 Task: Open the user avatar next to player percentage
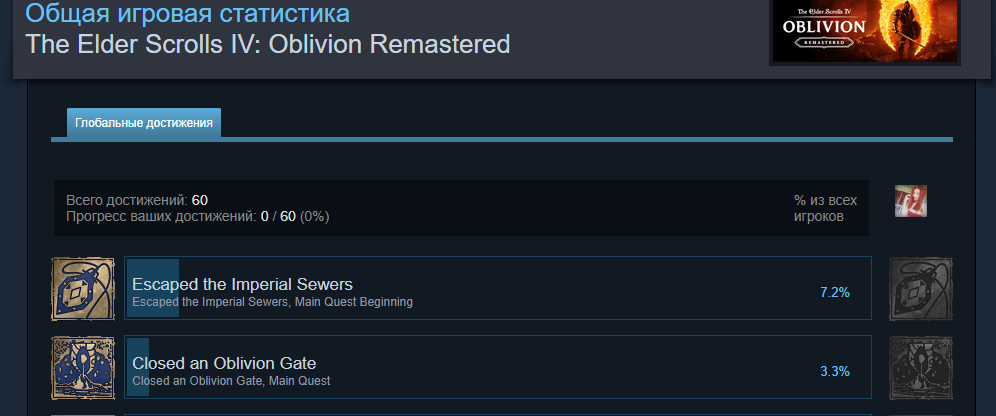click(911, 201)
